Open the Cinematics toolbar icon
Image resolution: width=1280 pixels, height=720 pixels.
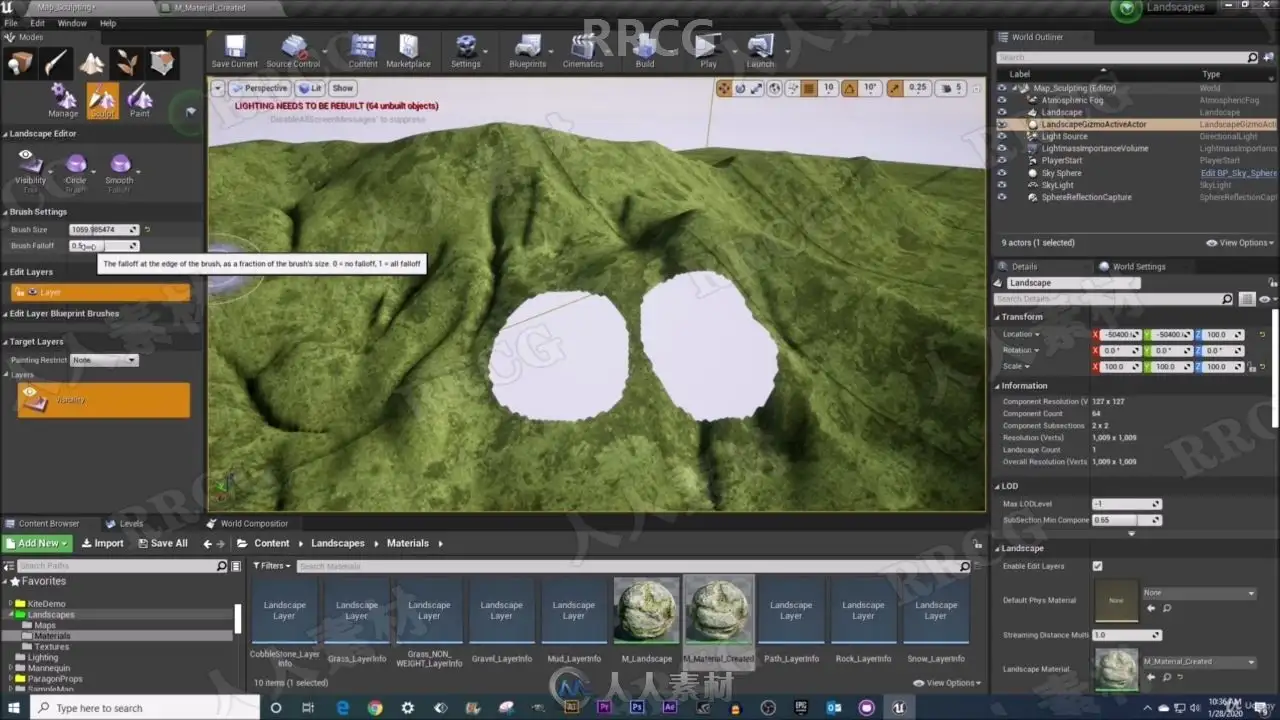coord(582,48)
